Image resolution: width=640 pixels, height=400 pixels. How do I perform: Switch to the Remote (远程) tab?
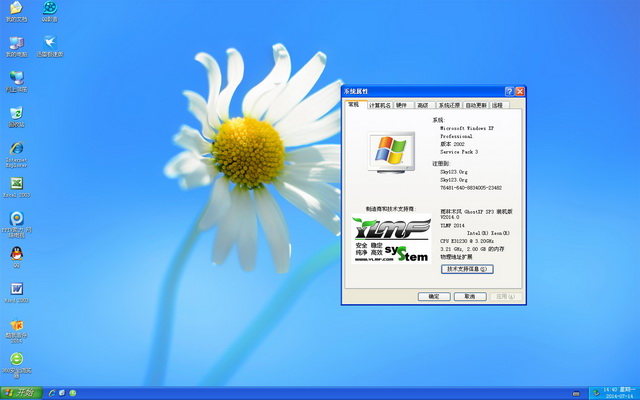[x=498, y=105]
